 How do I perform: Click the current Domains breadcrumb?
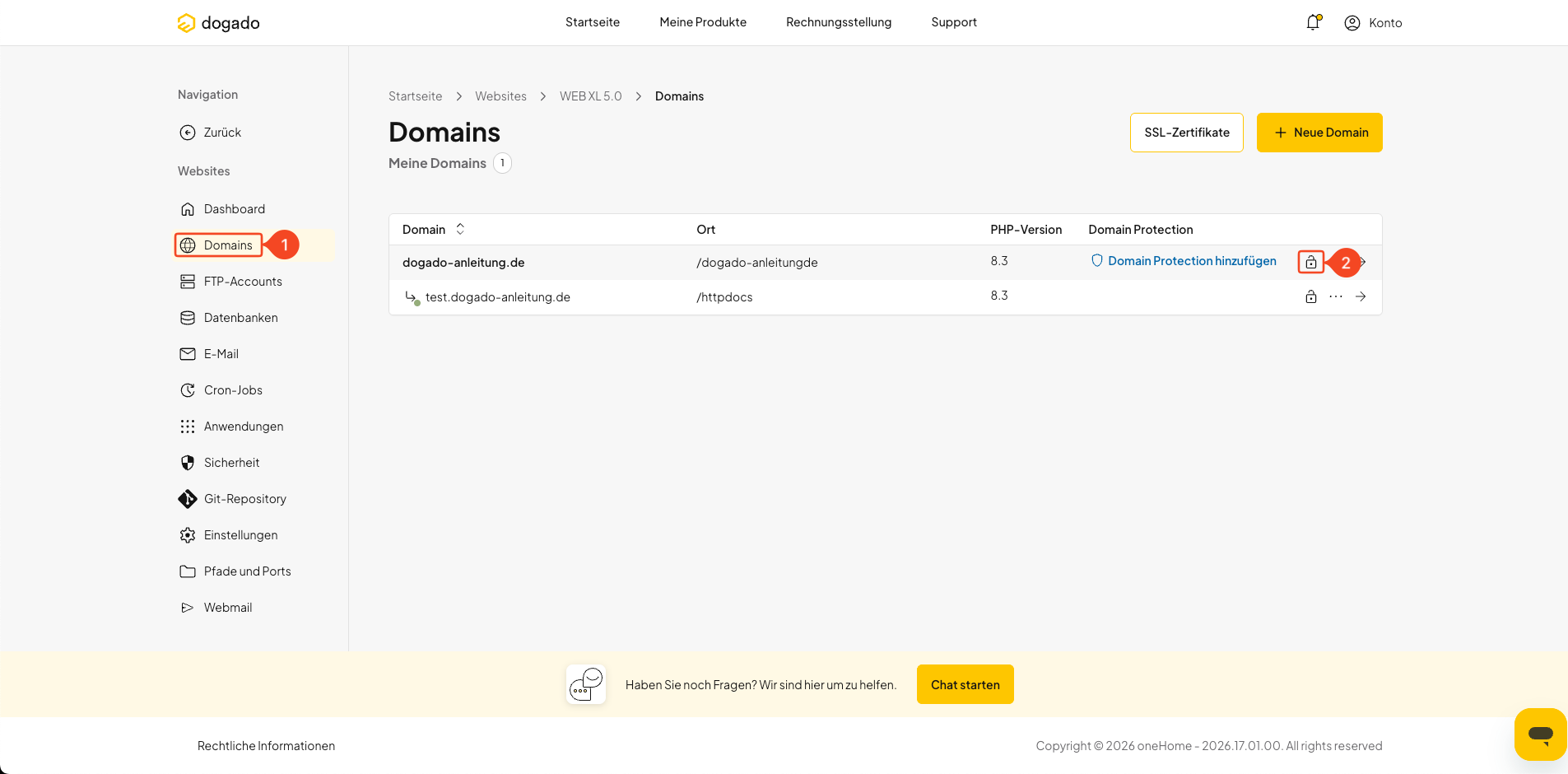coord(679,96)
